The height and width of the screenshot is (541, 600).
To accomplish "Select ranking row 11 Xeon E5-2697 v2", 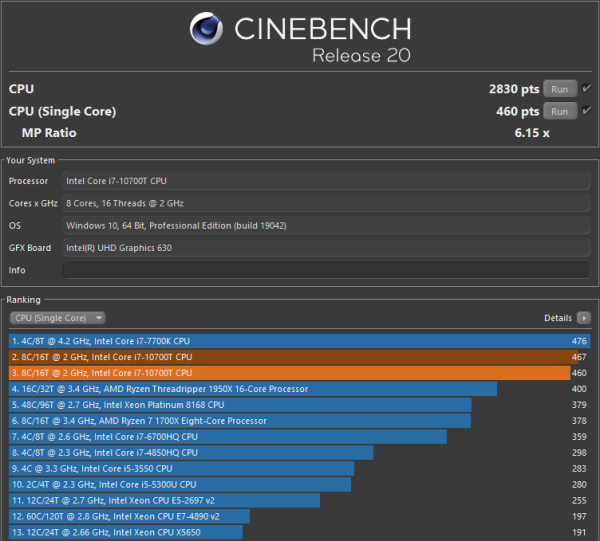I will (x=300, y=500).
